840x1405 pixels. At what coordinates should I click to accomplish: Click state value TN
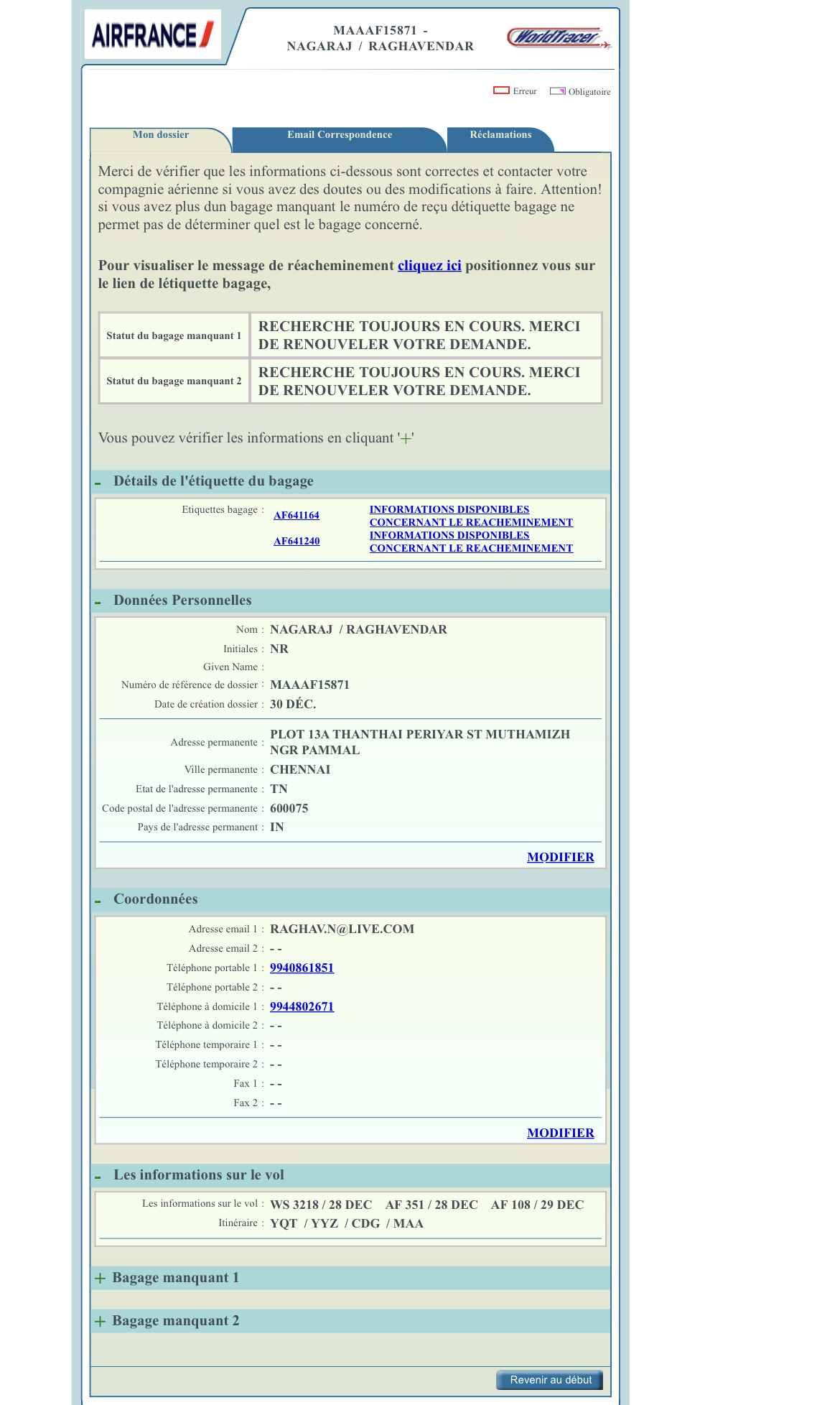[279, 789]
